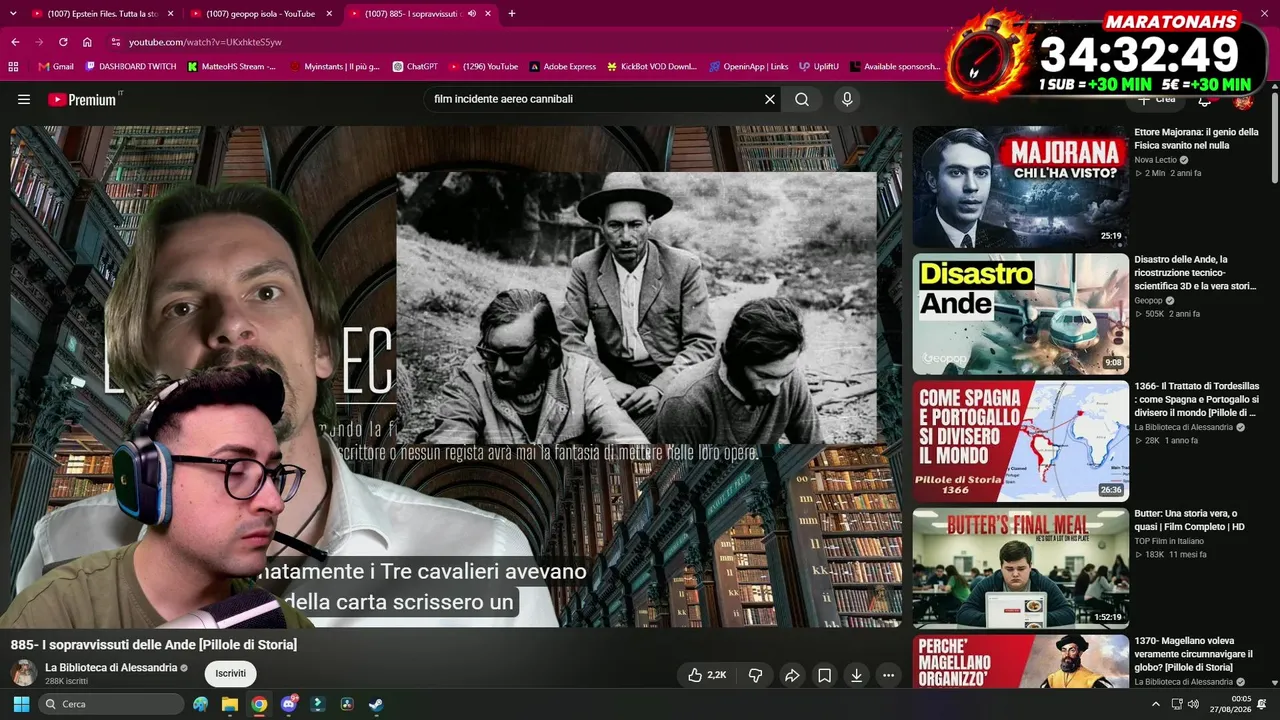Save video with the bookmark icon
Screen dimensions: 1280x720
[x=824, y=675]
